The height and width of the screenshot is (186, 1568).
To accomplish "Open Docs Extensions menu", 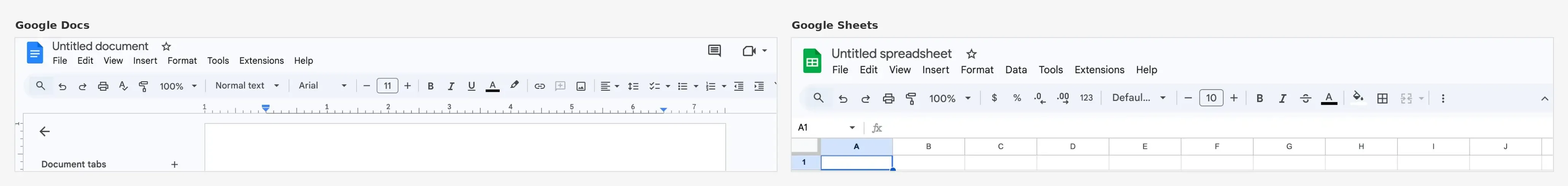I will [x=261, y=61].
